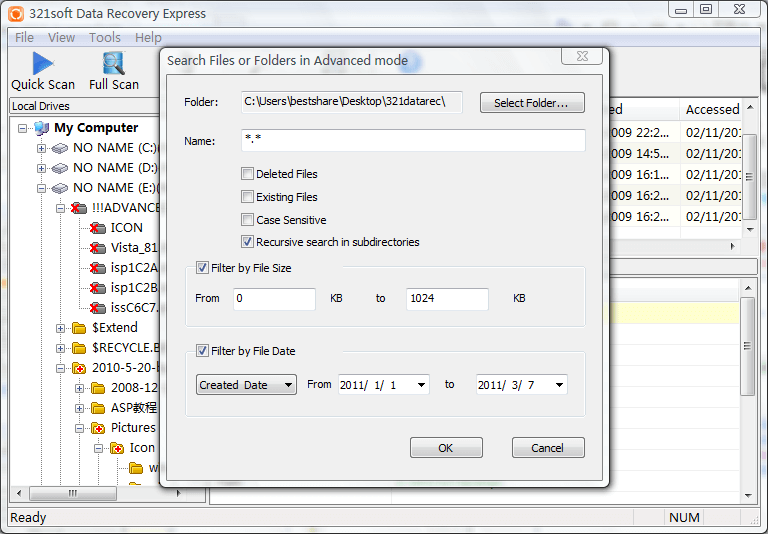This screenshot has height=534, width=768.
Task: Select the NO NAME (C:) drive icon
Action: tap(60, 148)
